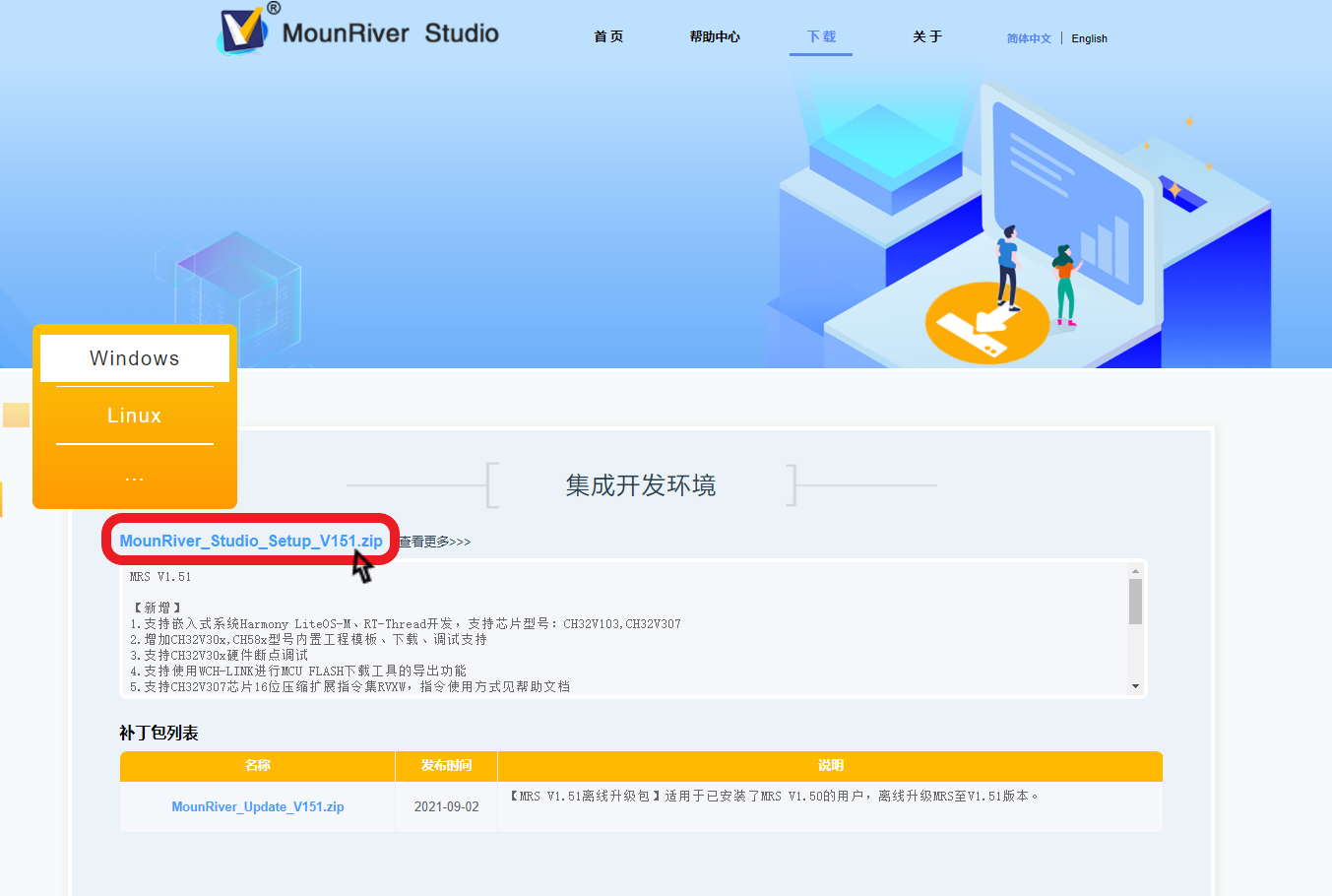This screenshot has height=896, width=1332.
Task: Select the Linux platform tab
Action: click(135, 416)
